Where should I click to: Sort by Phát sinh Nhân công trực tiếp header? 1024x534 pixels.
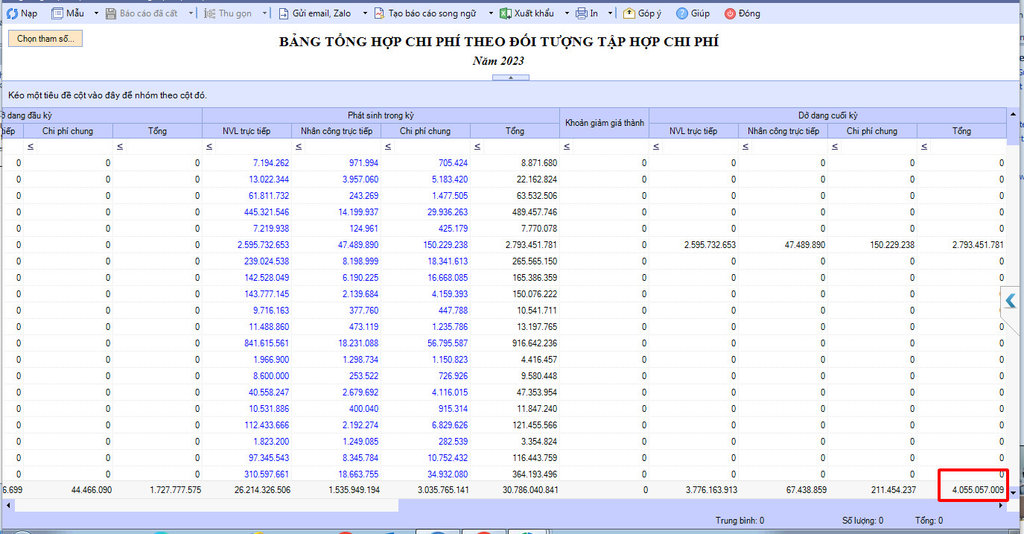336,131
